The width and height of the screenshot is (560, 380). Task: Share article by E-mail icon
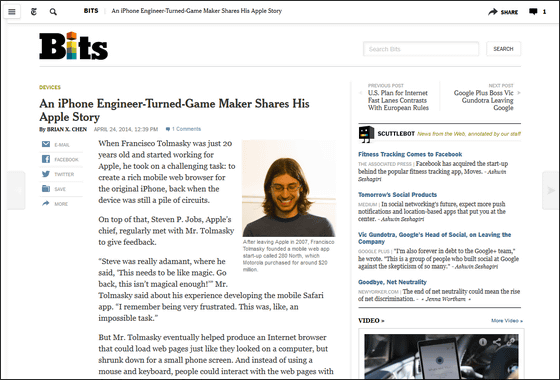point(46,144)
